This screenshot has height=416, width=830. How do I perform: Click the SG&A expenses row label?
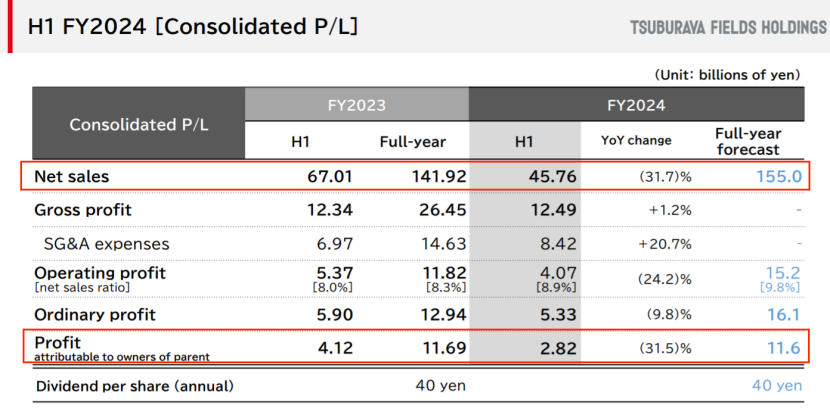pyautogui.click(x=106, y=243)
